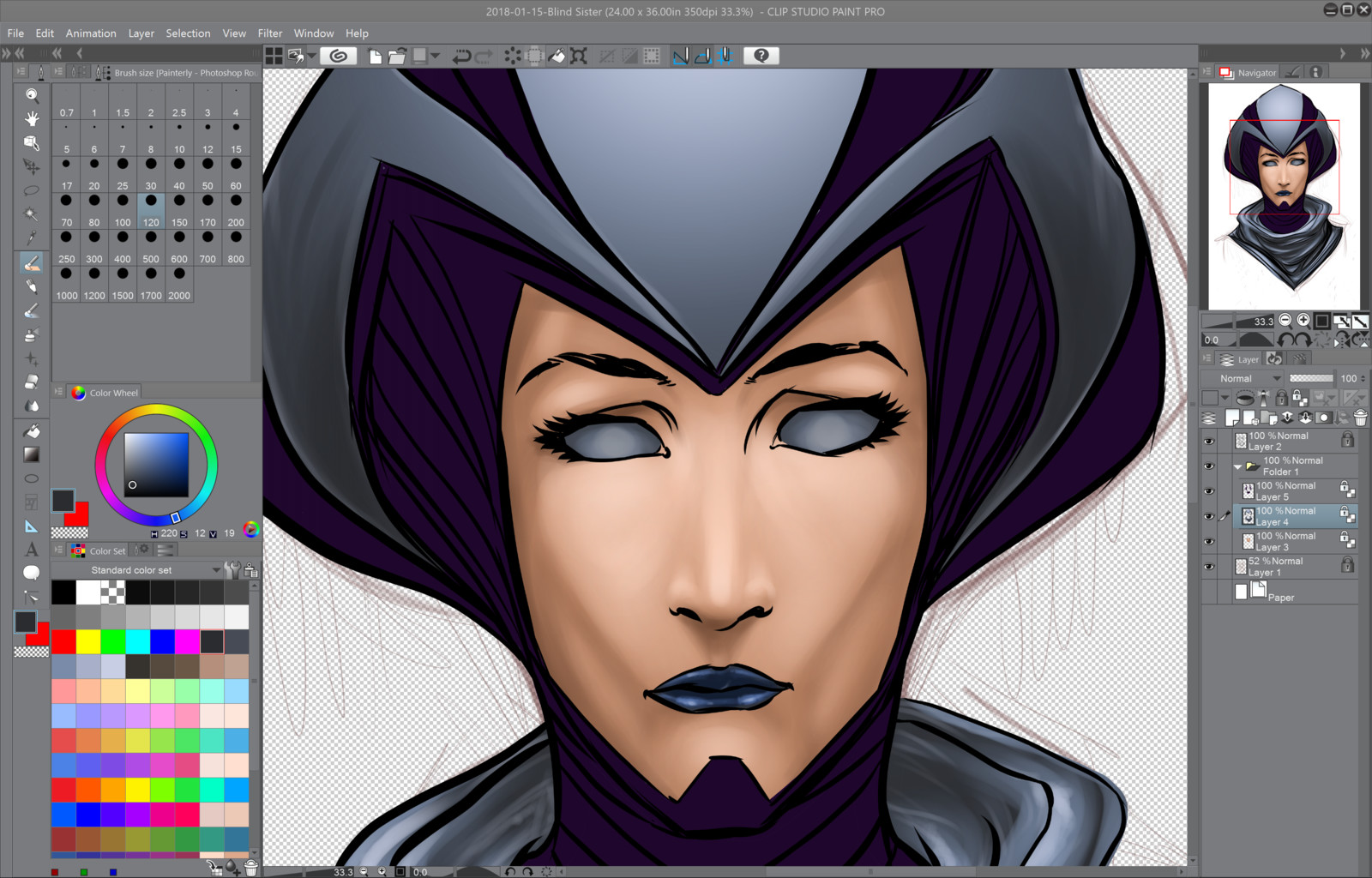Choose brush size 500
This screenshot has height=878, width=1372.
[x=151, y=249]
